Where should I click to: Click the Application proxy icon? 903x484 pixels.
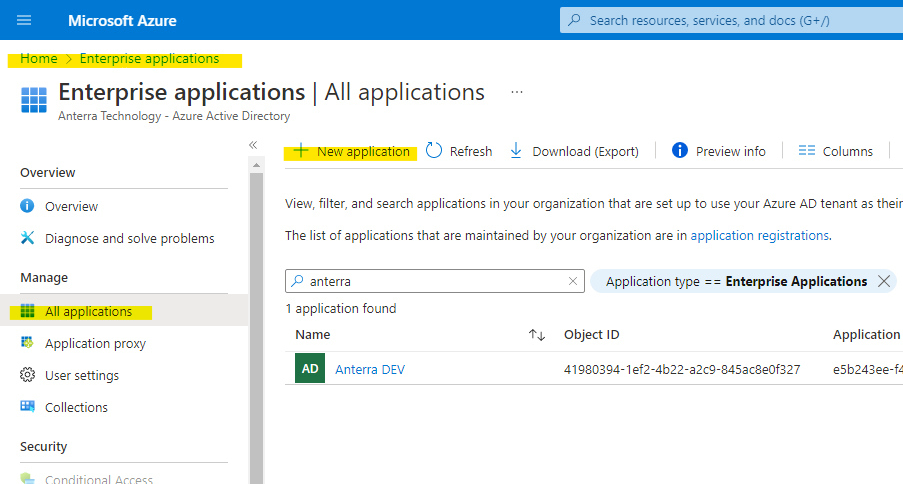tap(27, 343)
